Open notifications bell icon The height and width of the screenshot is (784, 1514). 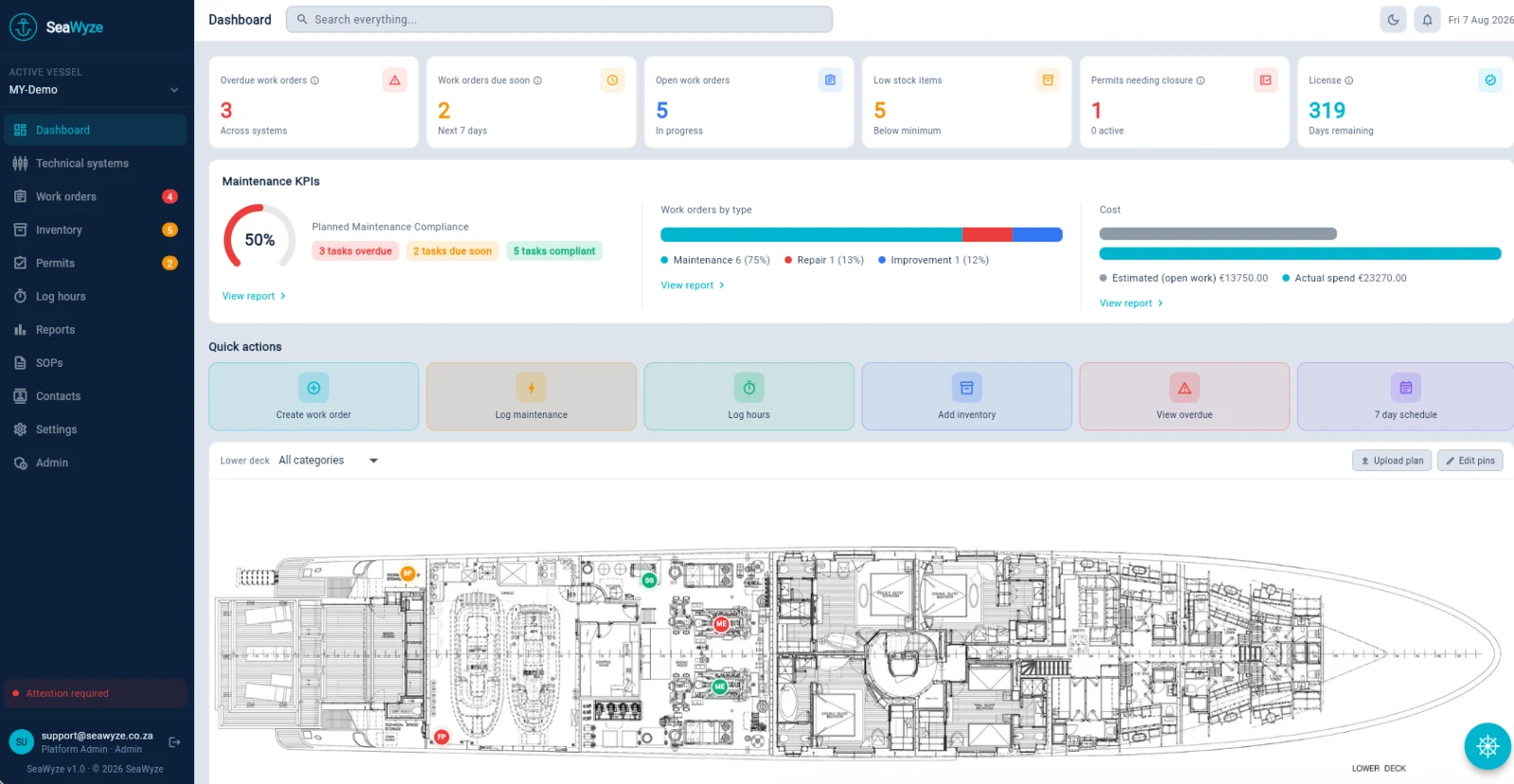point(1427,20)
